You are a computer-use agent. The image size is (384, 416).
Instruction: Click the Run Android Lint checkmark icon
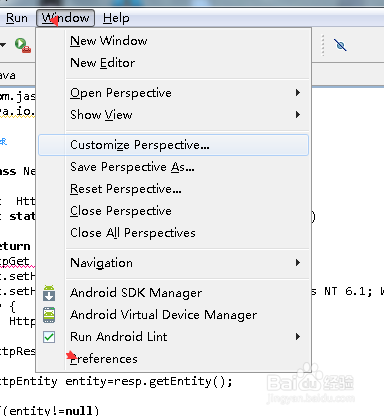coord(49,337)
